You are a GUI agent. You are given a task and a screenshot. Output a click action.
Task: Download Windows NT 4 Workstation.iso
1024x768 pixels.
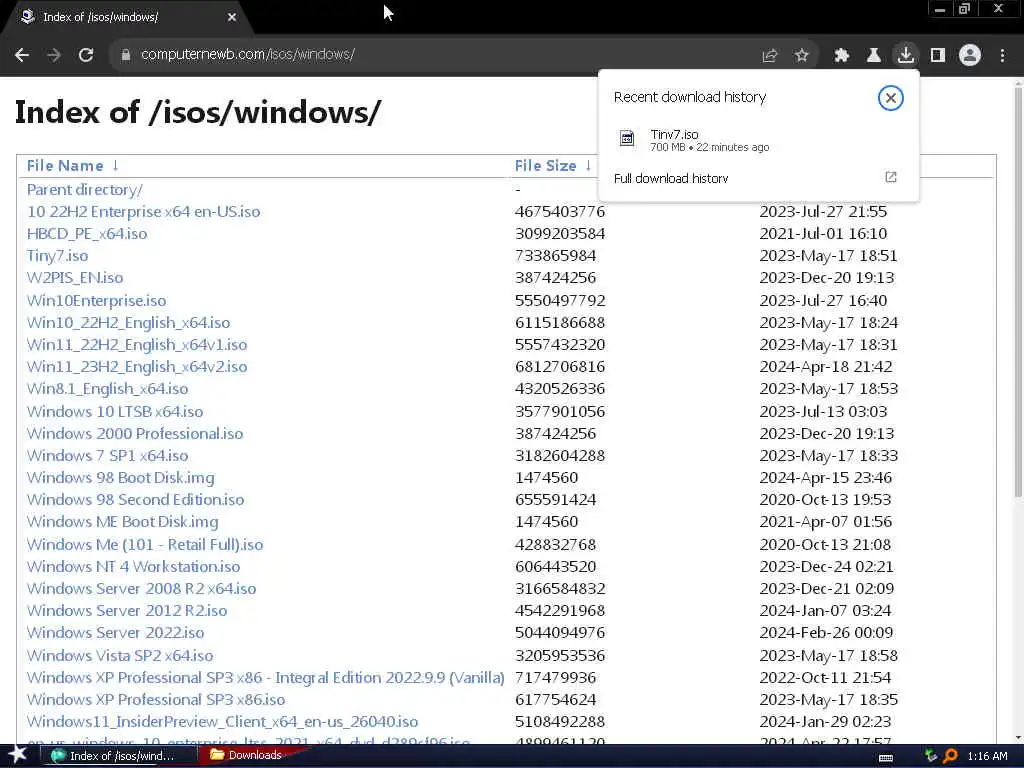point(133,567)
